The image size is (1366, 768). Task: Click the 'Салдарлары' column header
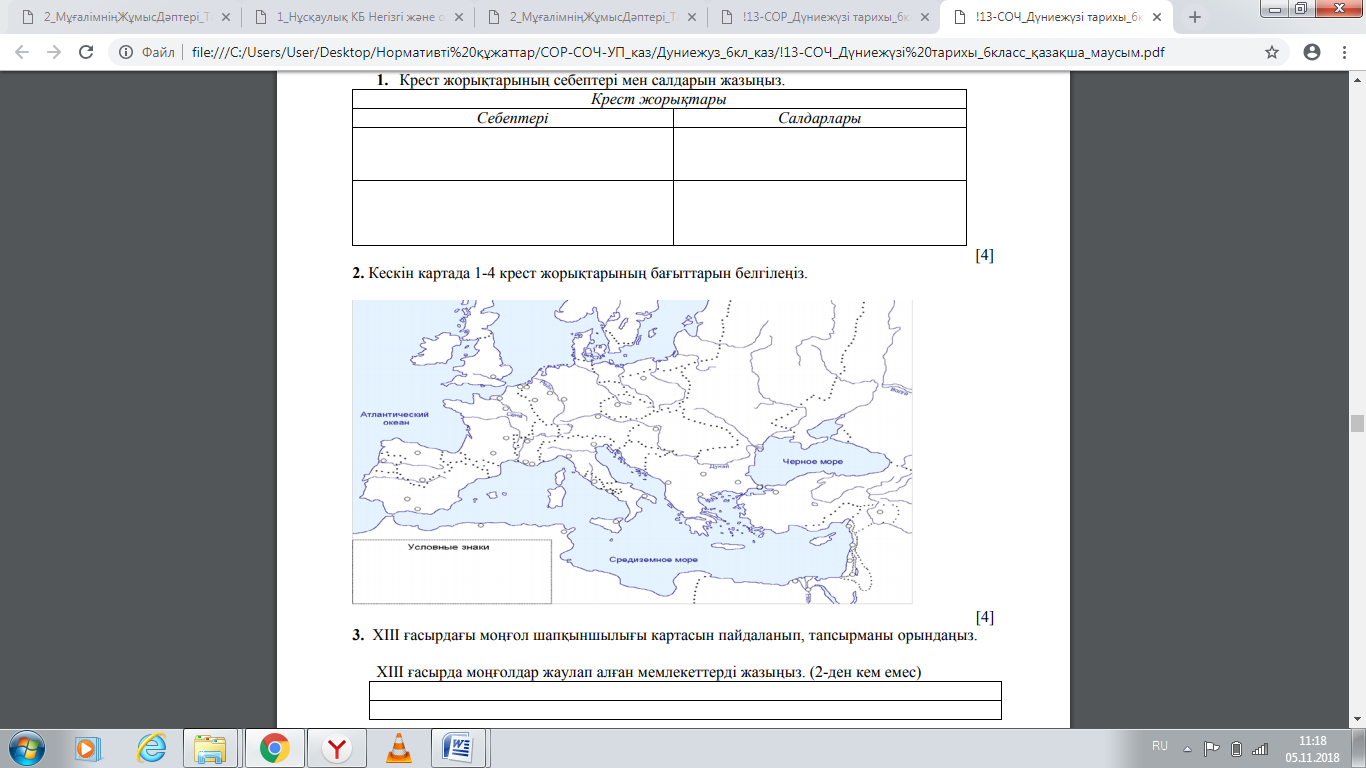click(820, 118)
